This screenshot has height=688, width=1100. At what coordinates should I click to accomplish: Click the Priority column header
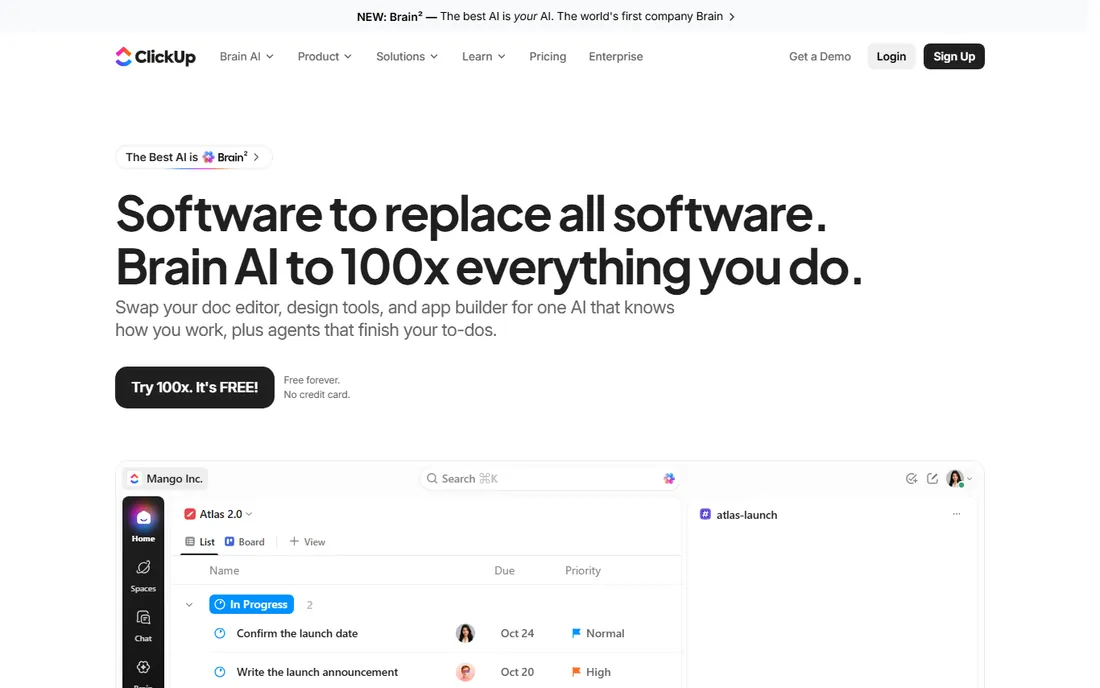[x=583, y=570]
